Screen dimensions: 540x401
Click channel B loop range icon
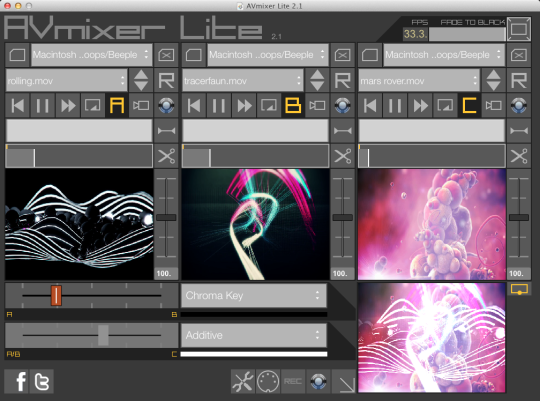(343, 131)
